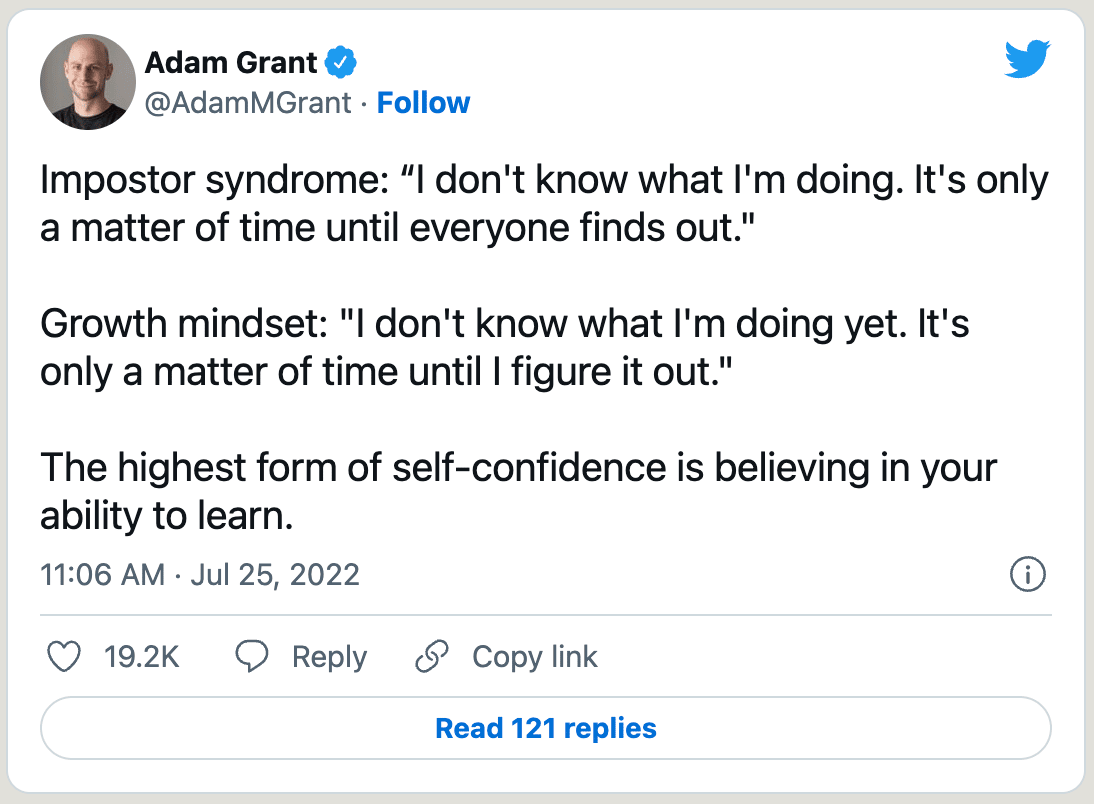Click the words 'ability to learn'
This screenshot has height=804, width=1094.
(x=167, y=514)
